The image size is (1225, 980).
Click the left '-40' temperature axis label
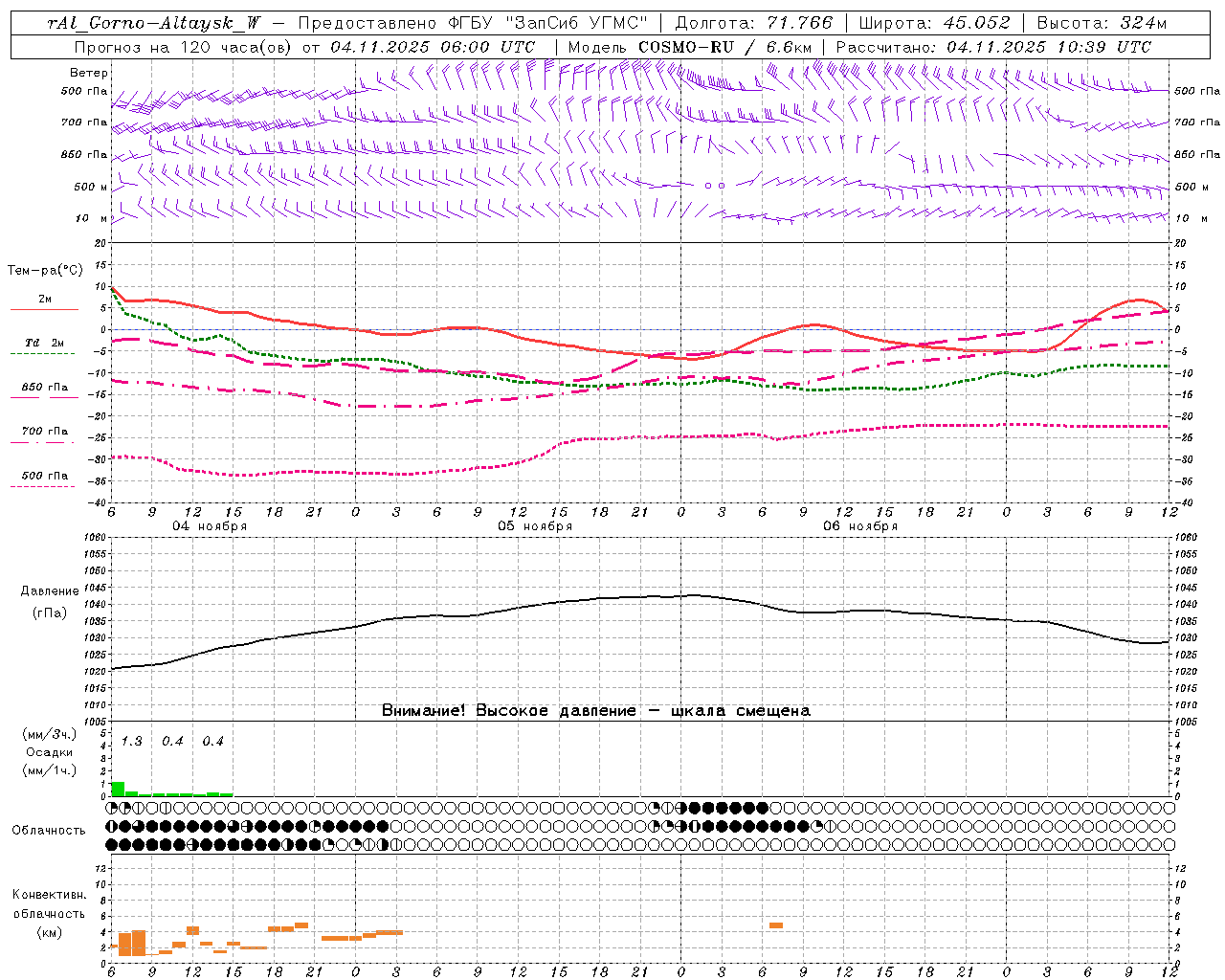[x=99, y=502]
